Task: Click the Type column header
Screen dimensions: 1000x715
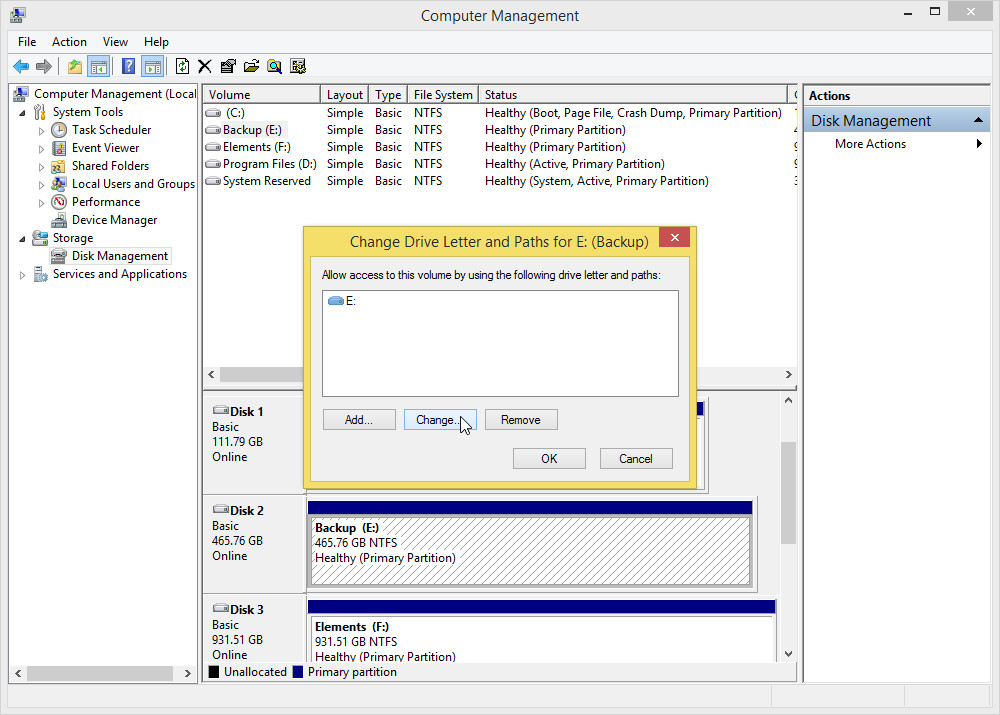Action: click(388, 95)
